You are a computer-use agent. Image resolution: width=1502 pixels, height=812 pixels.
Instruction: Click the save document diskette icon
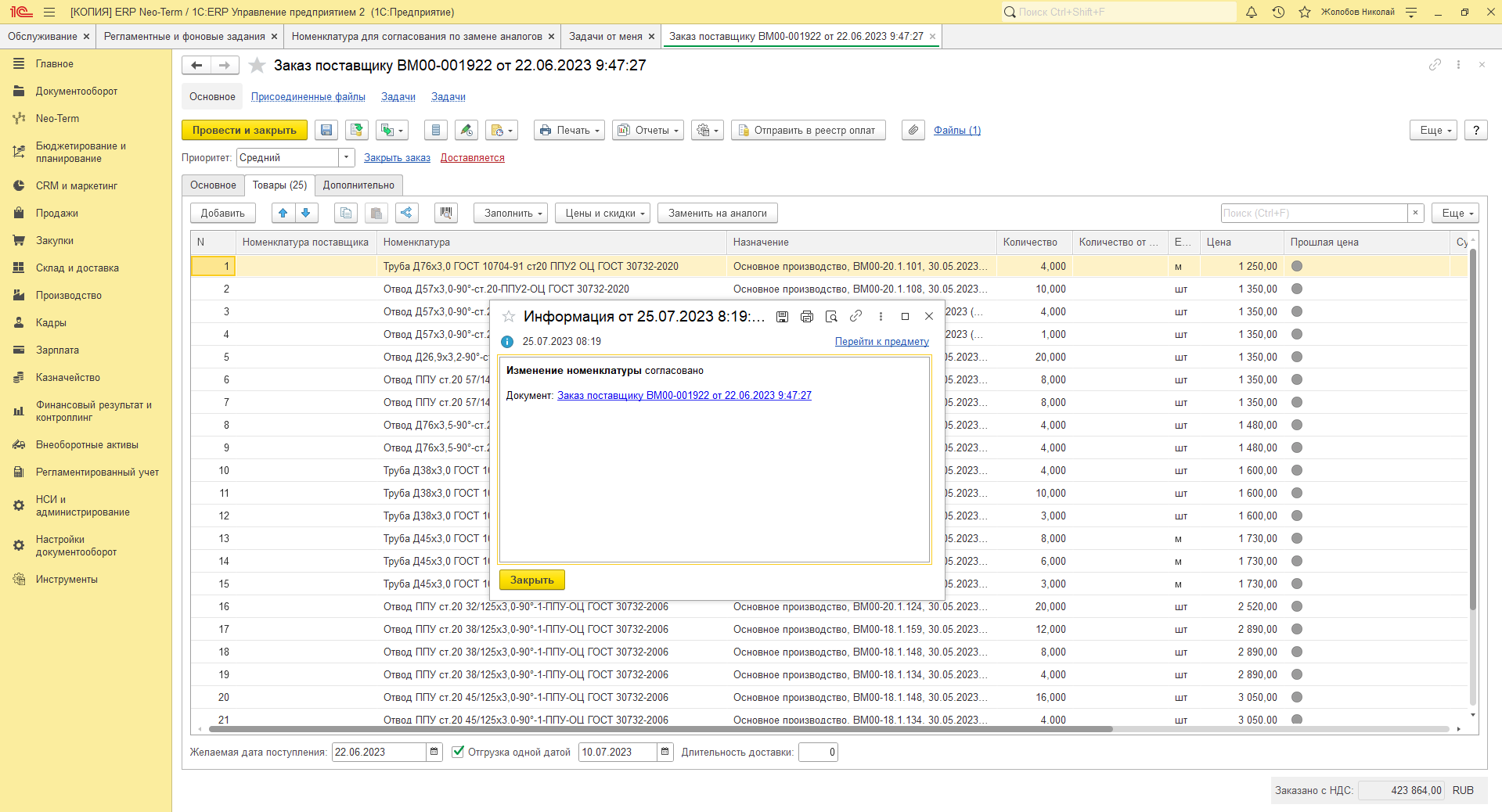point(326,131)
